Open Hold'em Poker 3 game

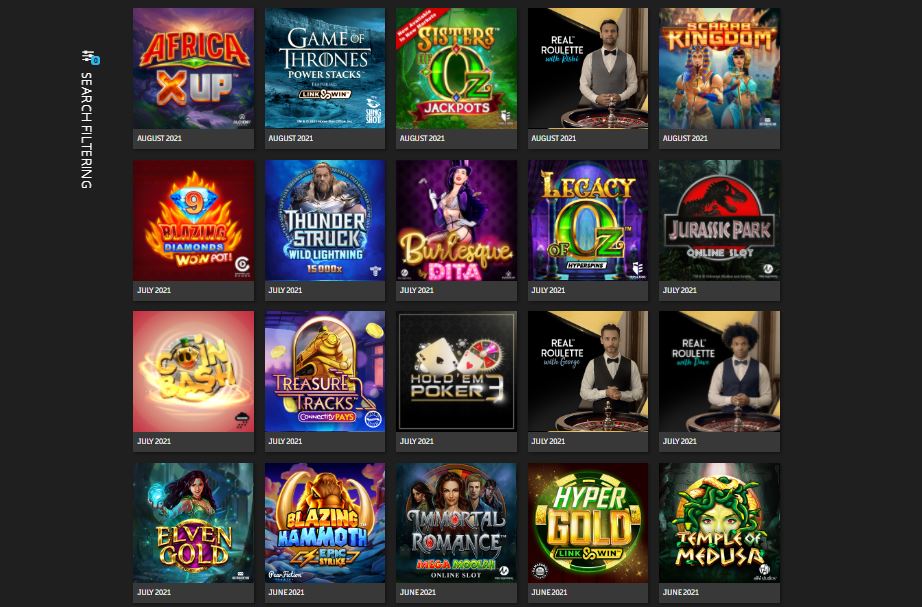[456, 371]
